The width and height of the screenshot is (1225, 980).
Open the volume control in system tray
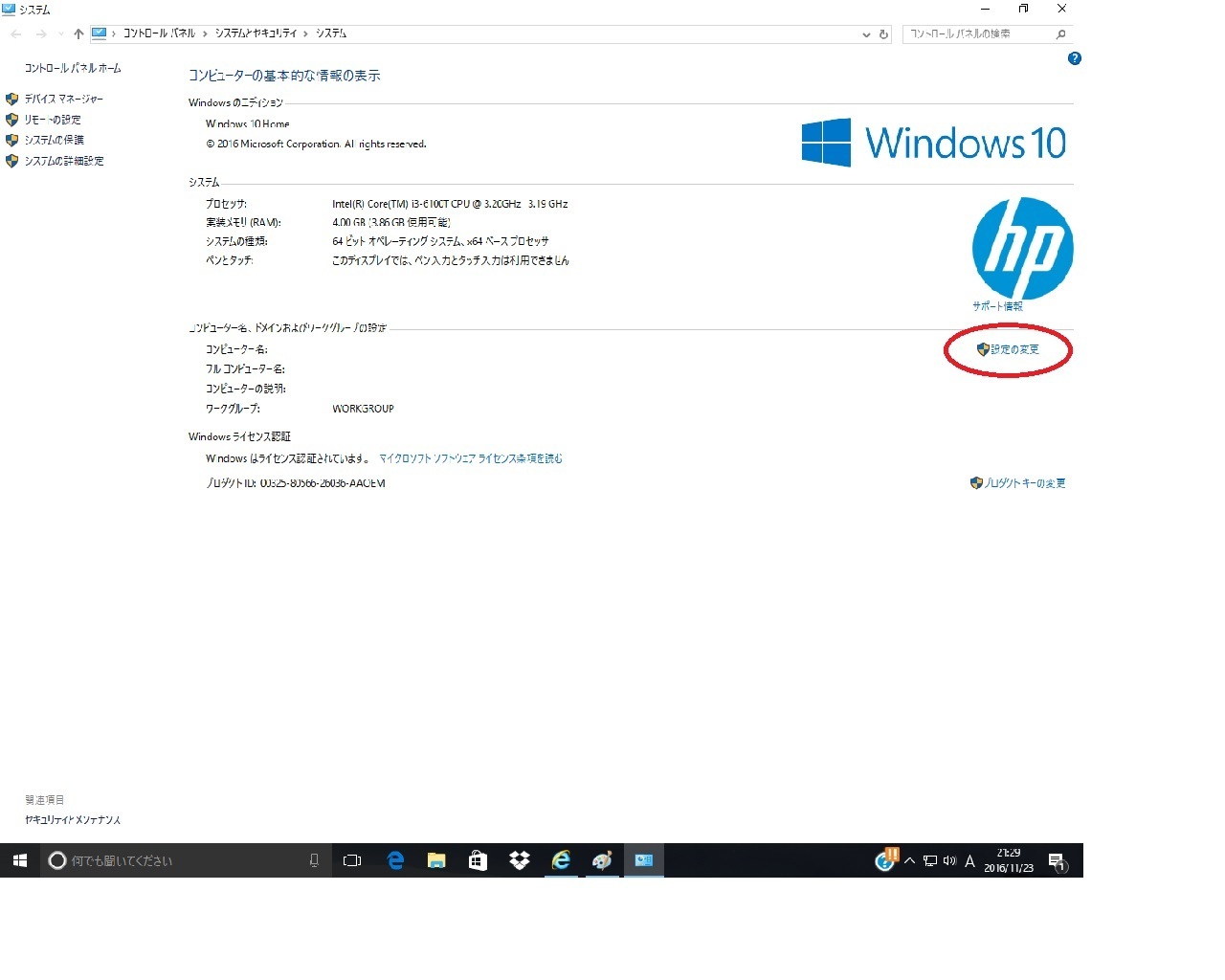[x=949, y=860]
